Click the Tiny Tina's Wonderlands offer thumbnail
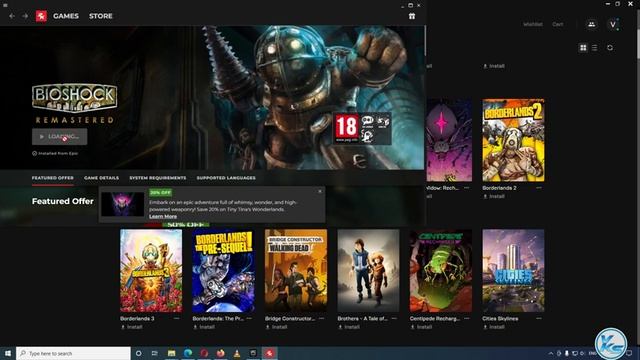Screen dimensions: 640x360 [122, 204]
